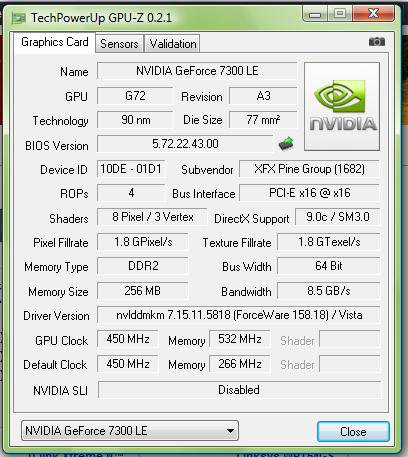Click the Close button
Screen dimensions: 408x457
[353, 432]
